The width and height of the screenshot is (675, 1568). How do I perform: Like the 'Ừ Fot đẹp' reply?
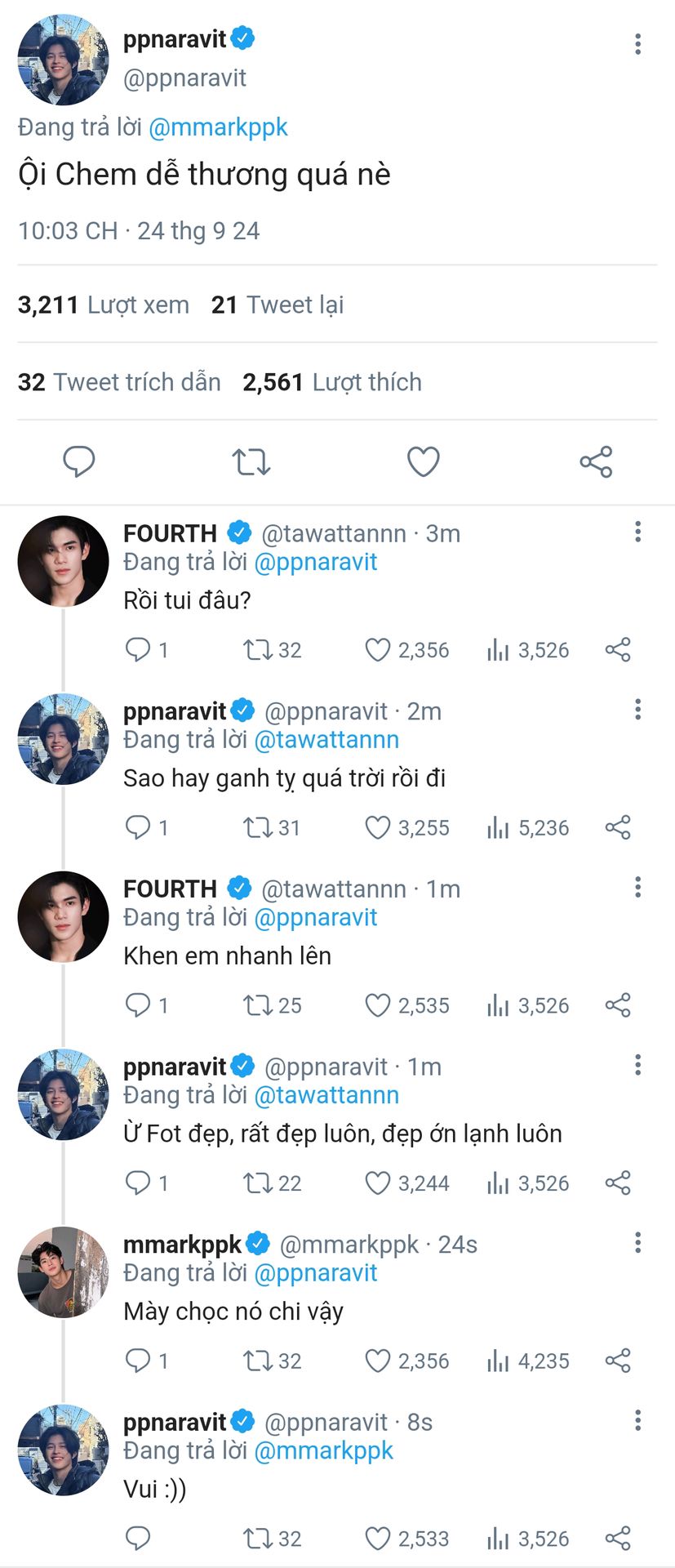tap(406, 1183)
